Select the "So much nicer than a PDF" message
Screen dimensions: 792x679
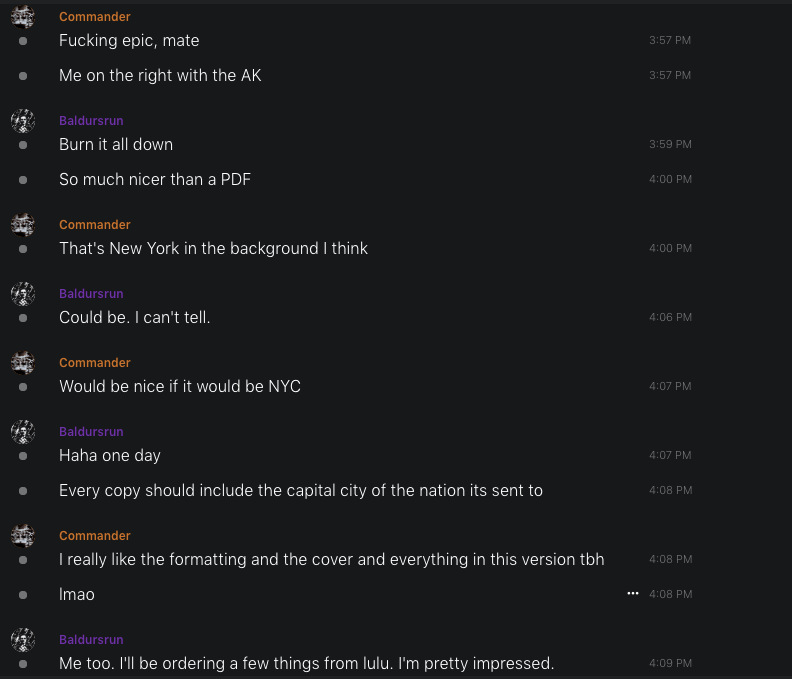pos(155,180)
